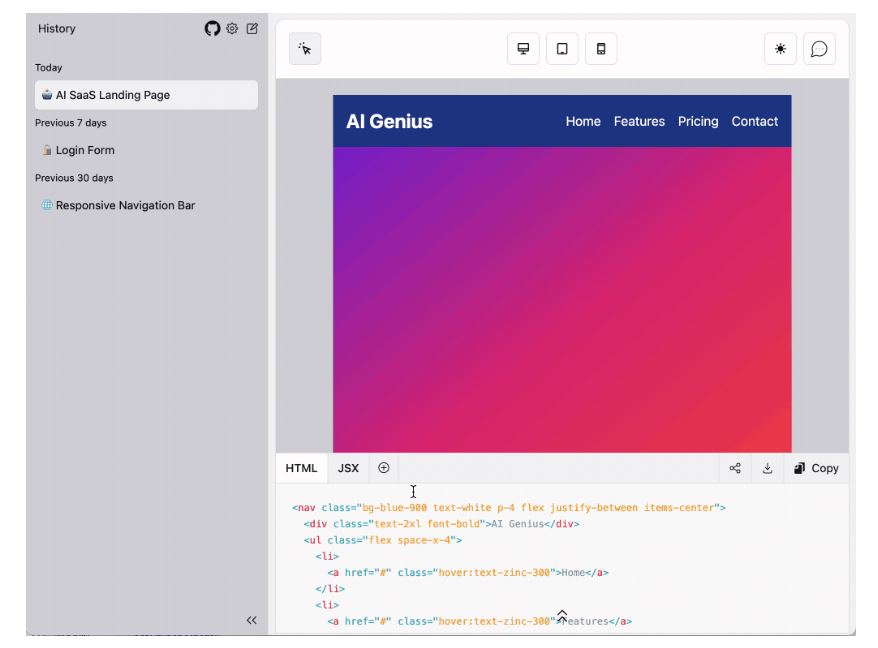Activate the element select cursor tool

click(305, 49)
